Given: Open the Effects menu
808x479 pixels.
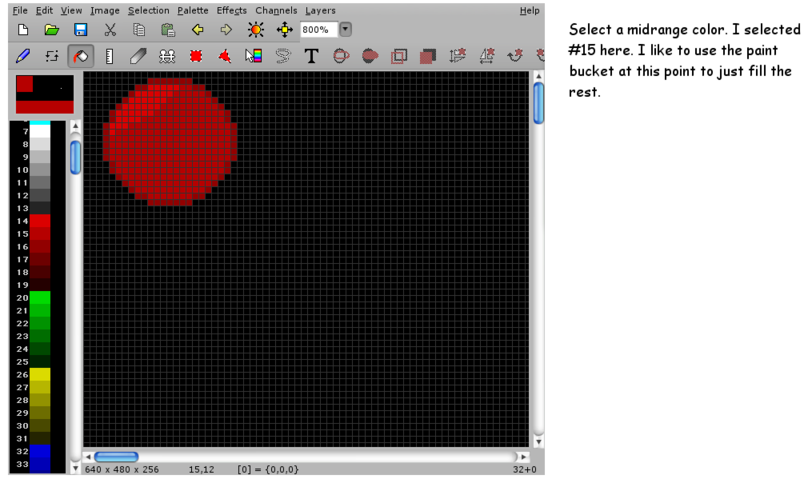Looking at the screenshot, I should 231,10.
